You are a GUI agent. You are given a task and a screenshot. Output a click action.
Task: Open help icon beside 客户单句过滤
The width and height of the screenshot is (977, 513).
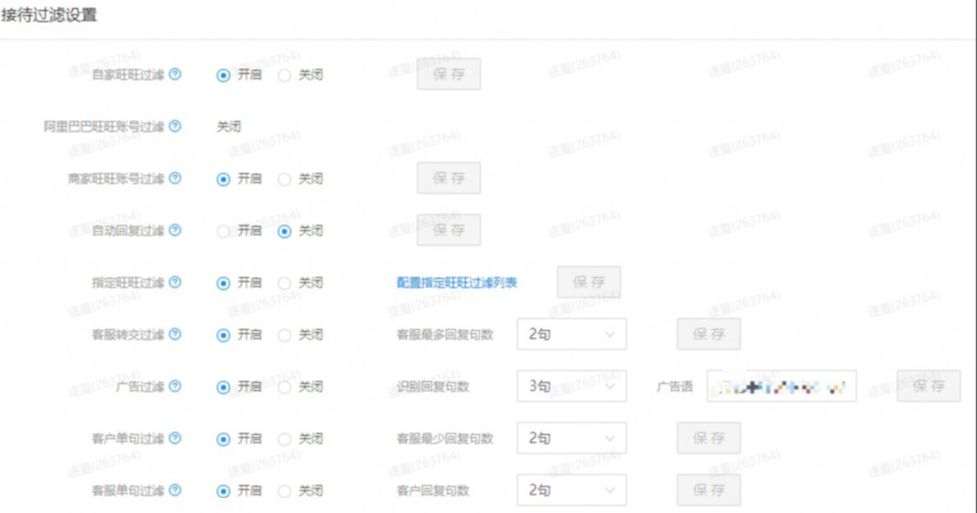(x=176, y=438)
